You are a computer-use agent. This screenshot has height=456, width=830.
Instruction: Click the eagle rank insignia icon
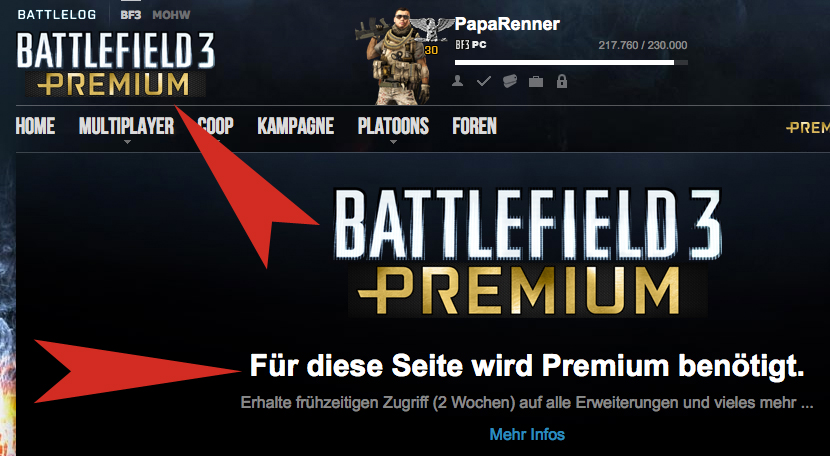[432, 29]
